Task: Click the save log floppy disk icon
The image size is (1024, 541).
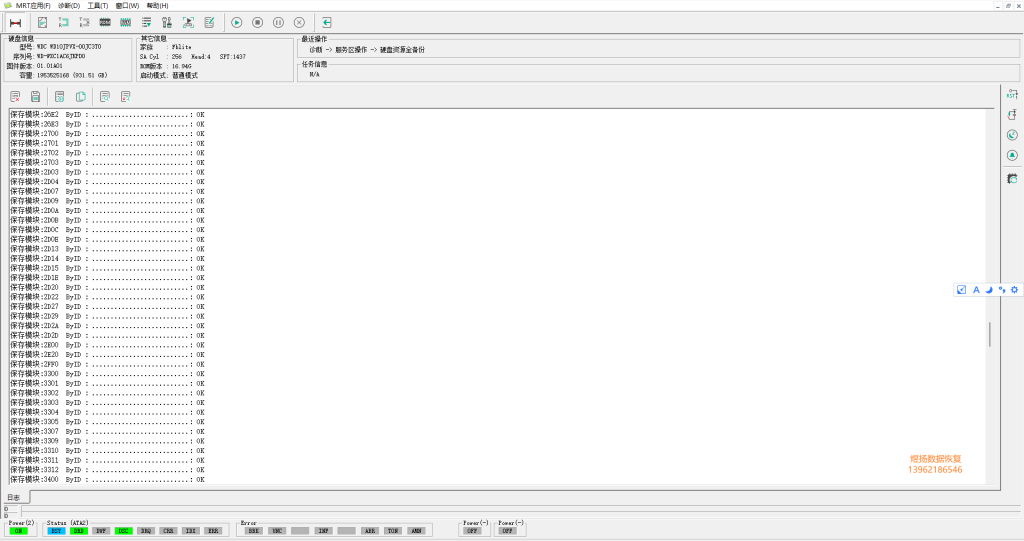Action: click(x=35, y=97)
